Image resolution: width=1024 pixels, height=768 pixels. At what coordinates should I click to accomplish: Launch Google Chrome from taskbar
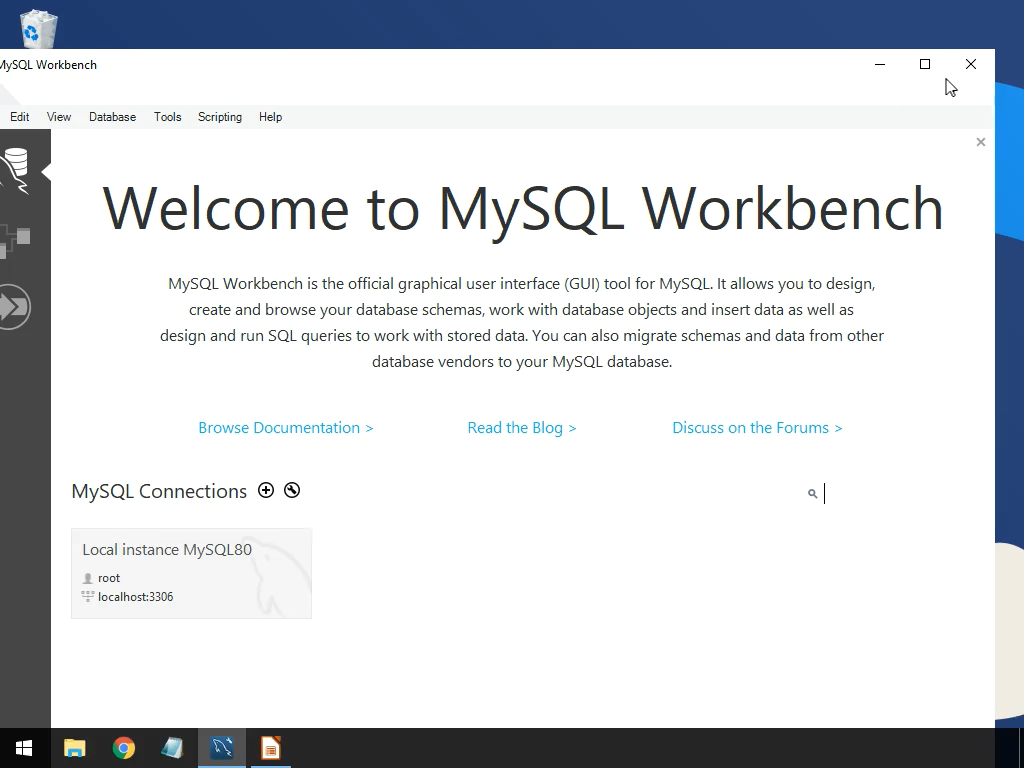(x=123, y=748)
